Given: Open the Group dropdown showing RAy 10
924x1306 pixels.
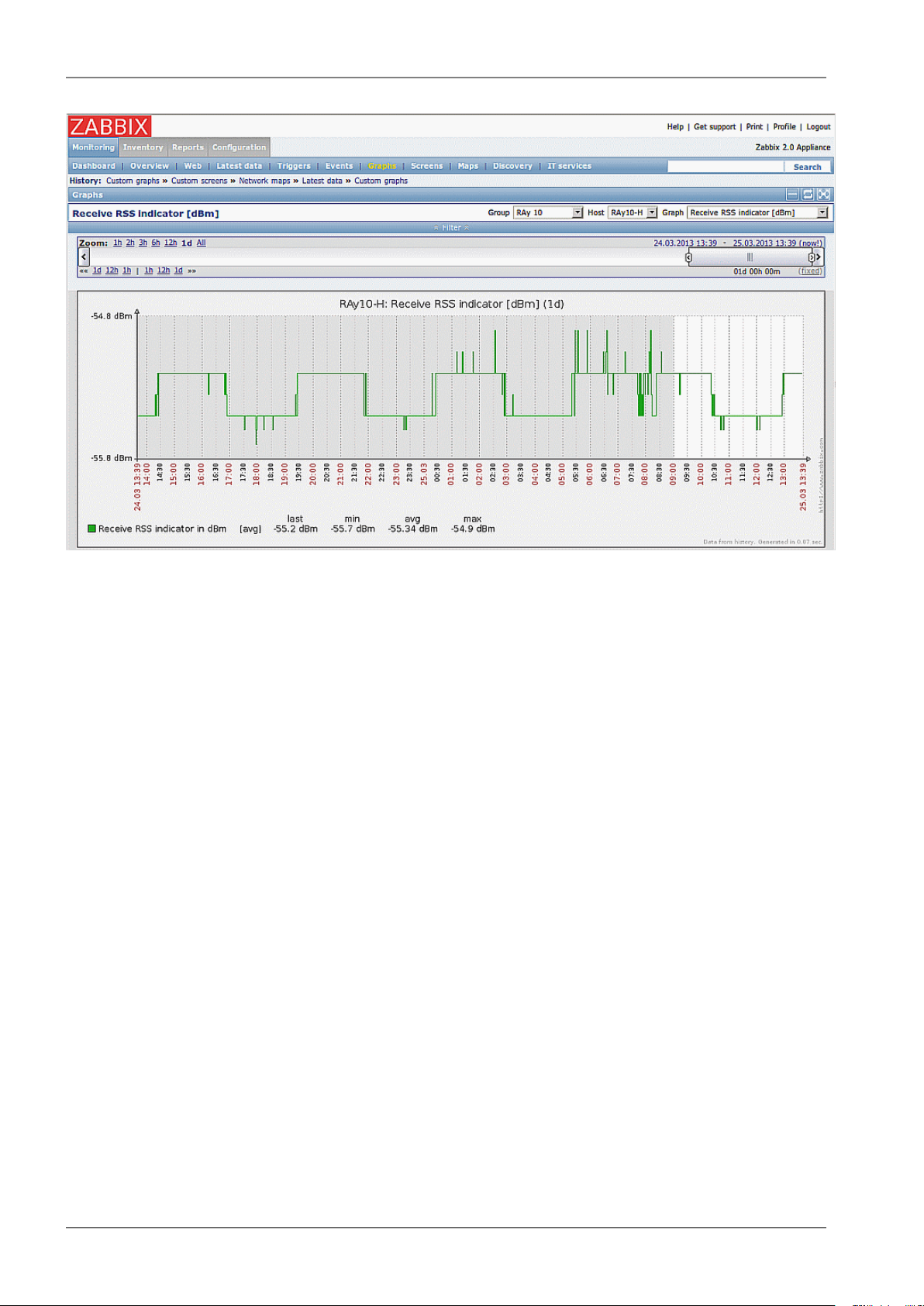Looking at the screenshot, I should click(548, 212).
